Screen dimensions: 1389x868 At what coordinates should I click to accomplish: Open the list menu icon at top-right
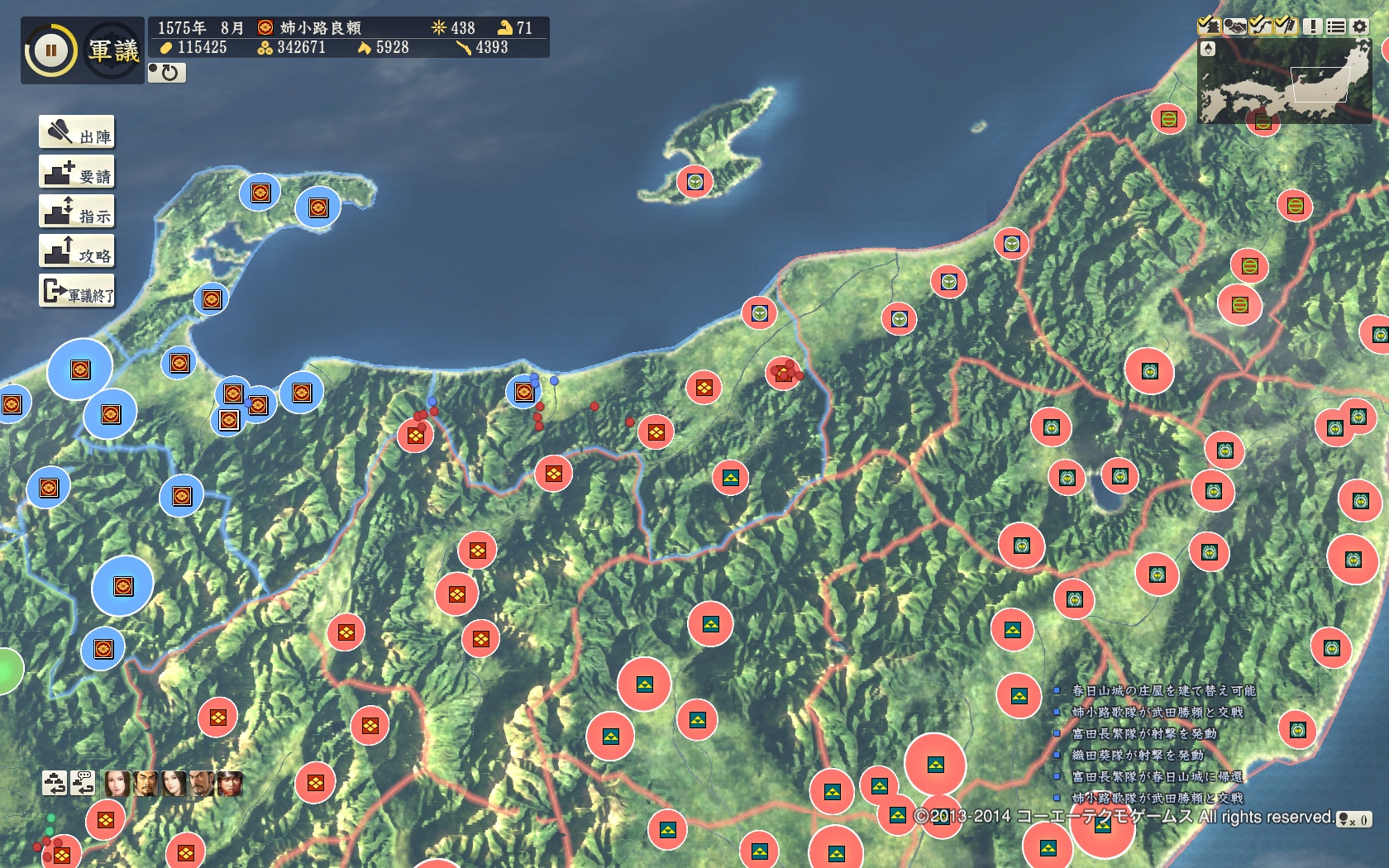(1335, 26)
